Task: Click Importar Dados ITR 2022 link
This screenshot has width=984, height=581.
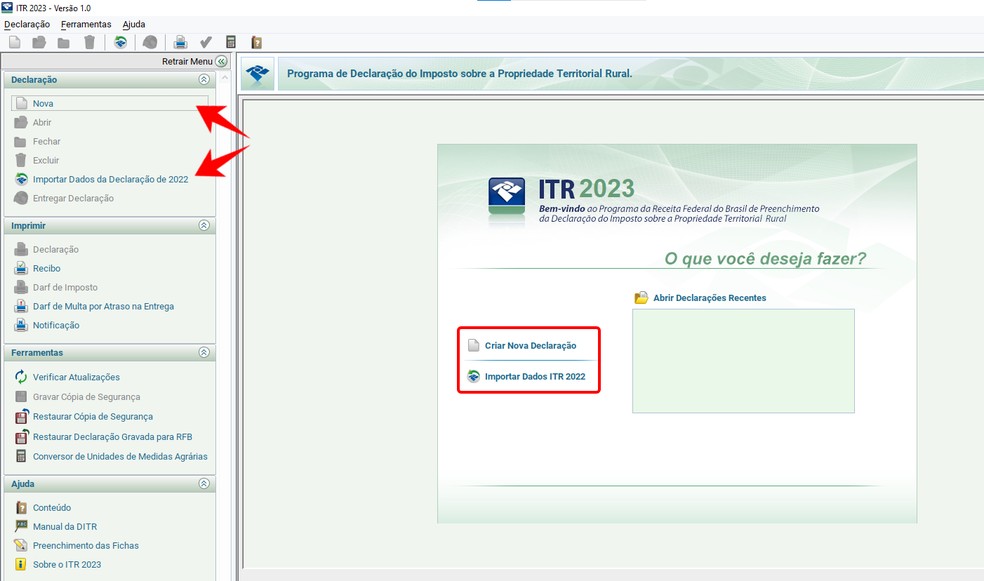Action: pyautogui.click(x=537, y=378)
